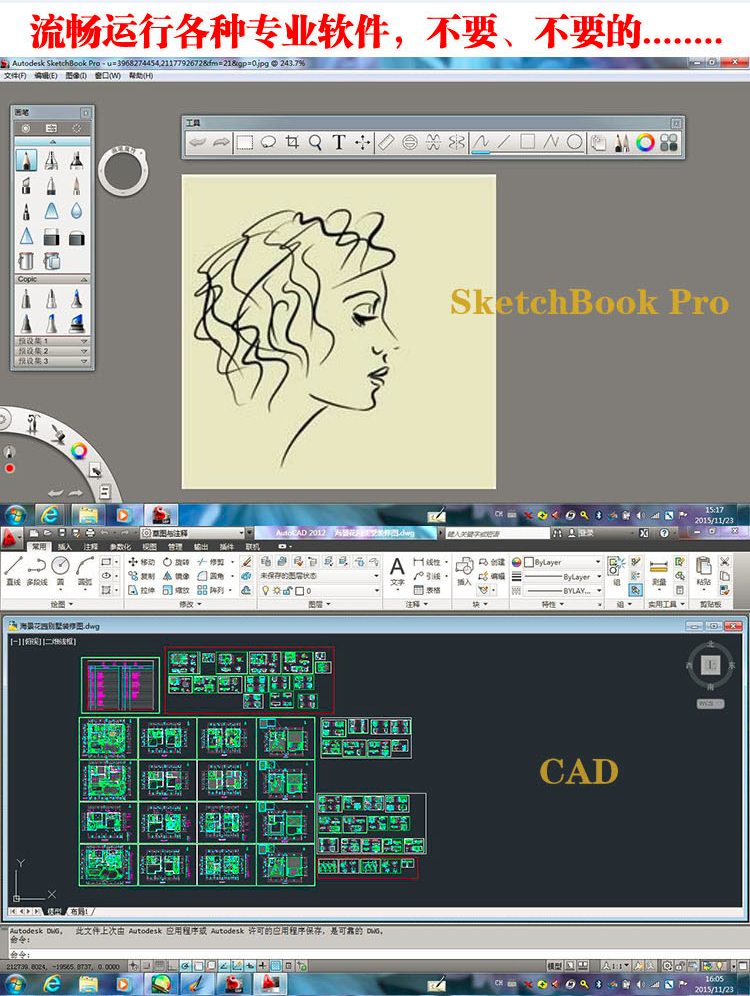The image size is (750, 996).
Task: Click the Move (移动) tool in AutoCAD
Action: 141,562
